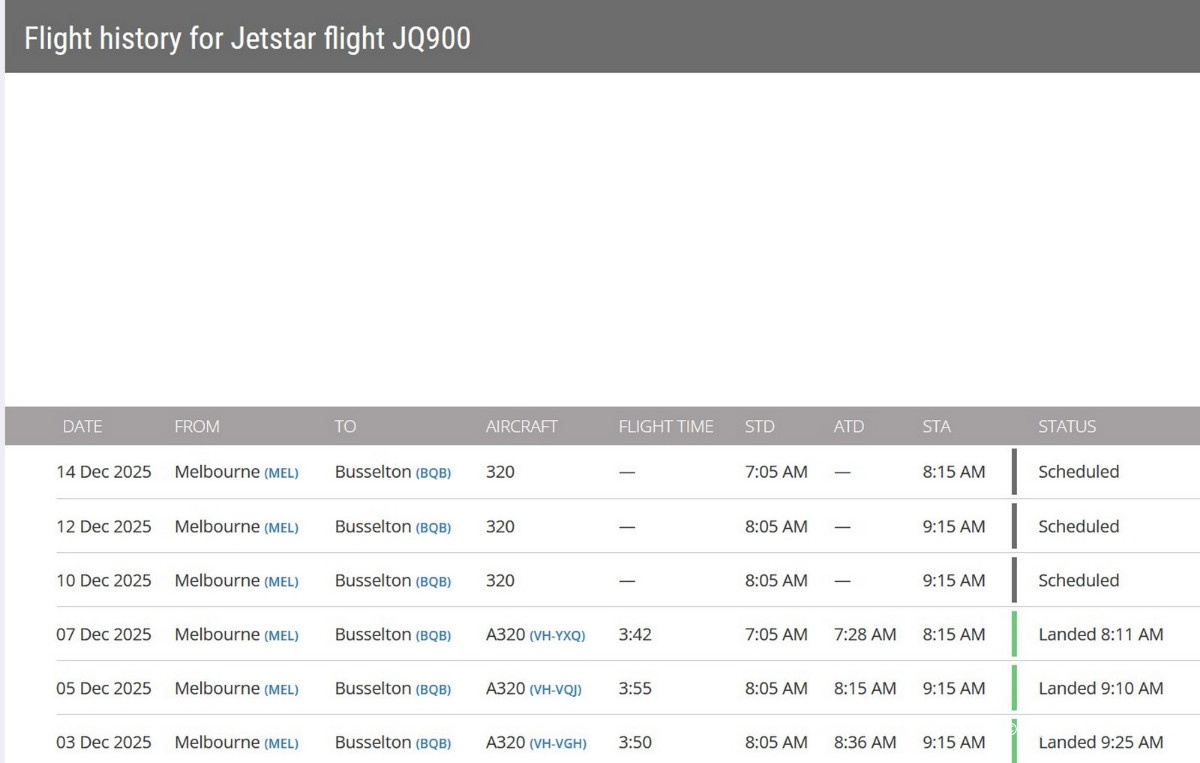Click BQB link in 10 Dec 2025 row
Screen dimensions: 1200x763
(x=433, y=581)
